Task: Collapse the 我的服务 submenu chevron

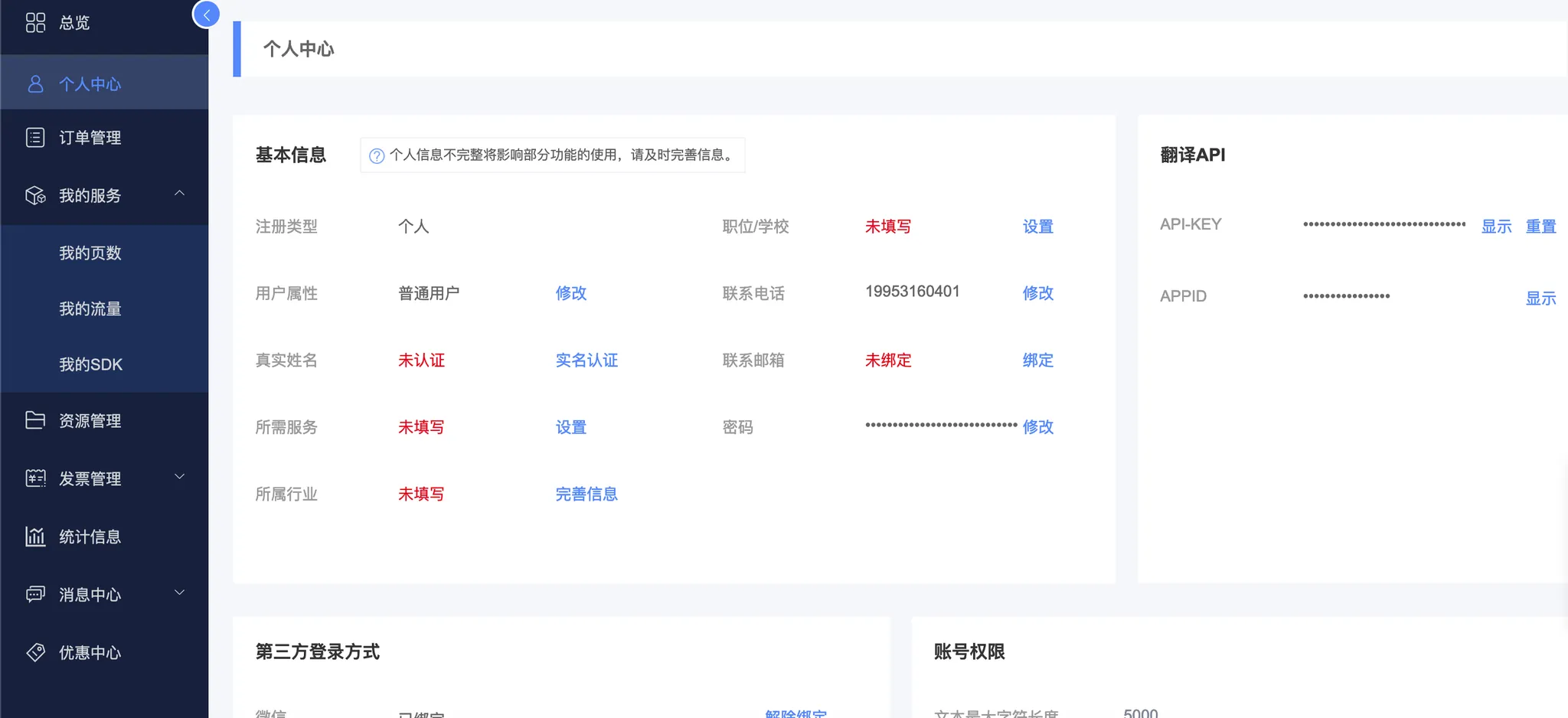Action: click(x=180, y=192)
